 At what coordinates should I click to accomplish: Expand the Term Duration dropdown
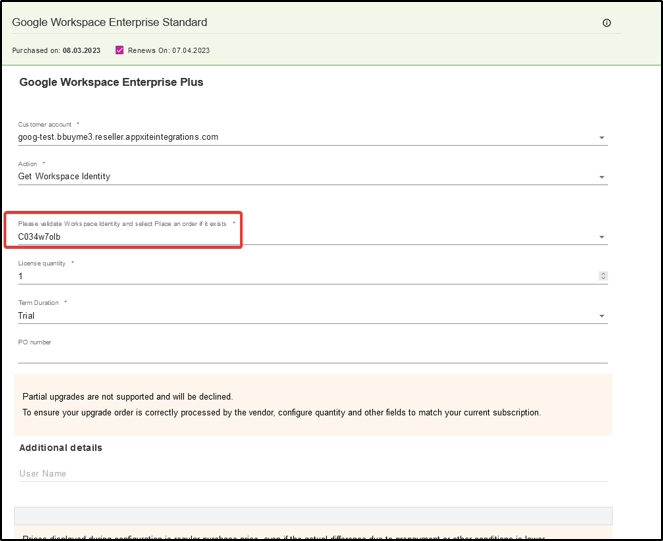tap(312, 316)
